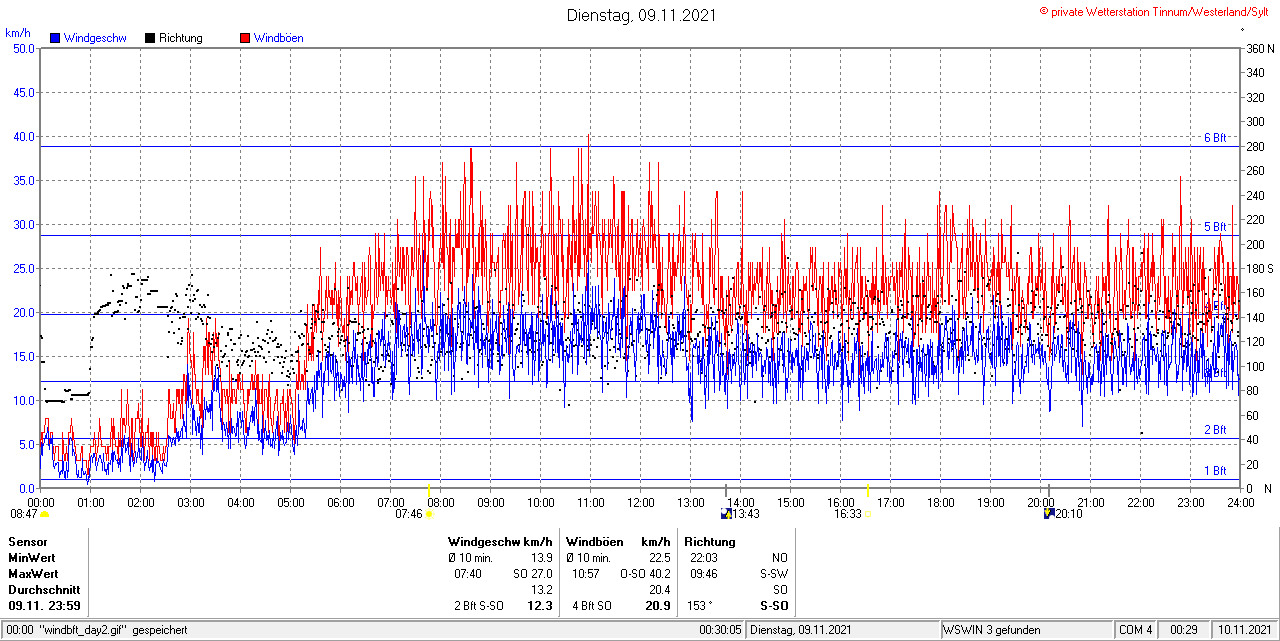Click the 180 S label on the direction axis
1280x641 pixels.
point(1259,268)
